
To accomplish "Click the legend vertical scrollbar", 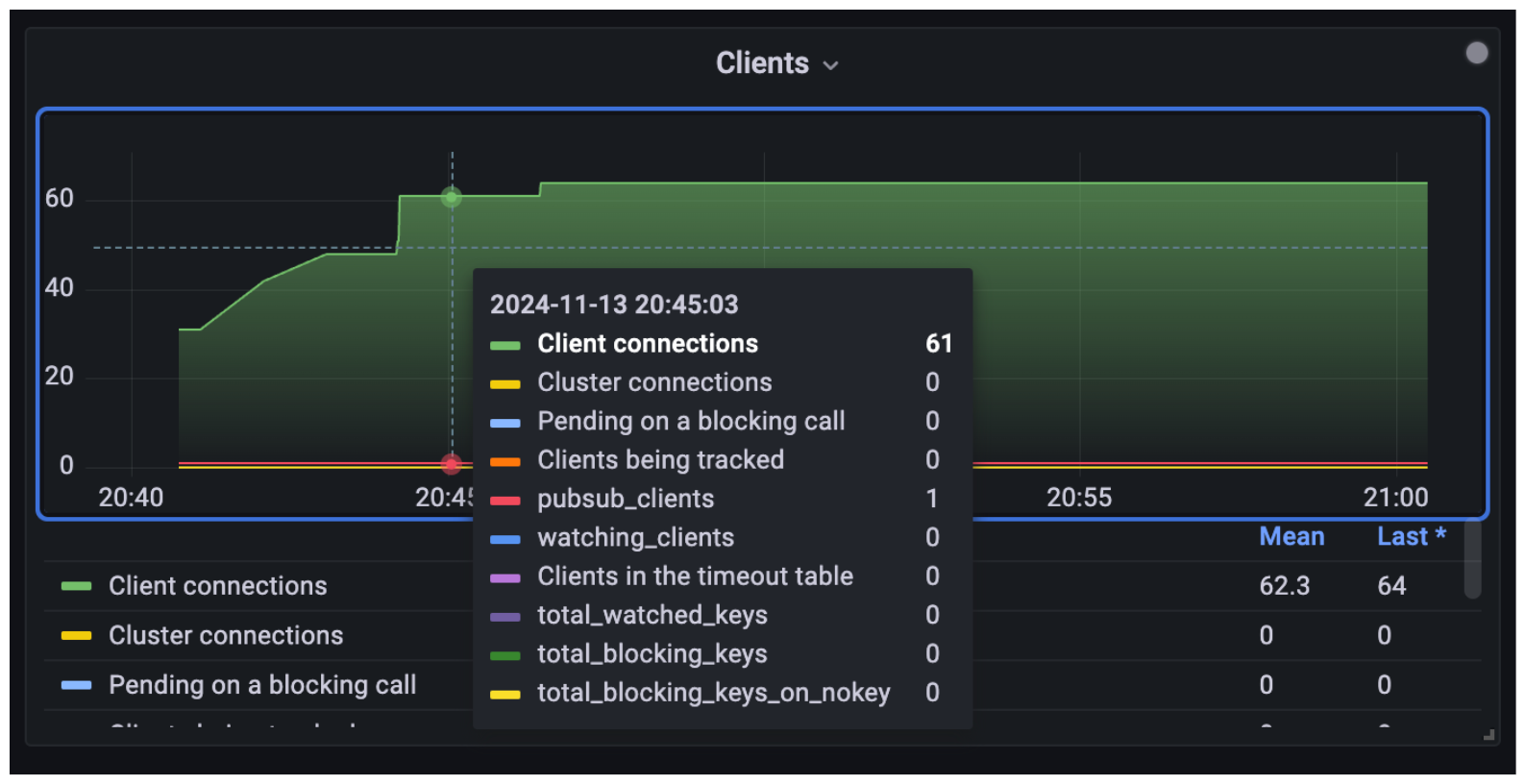I will pyautogui.click(x=1471, y=562).
